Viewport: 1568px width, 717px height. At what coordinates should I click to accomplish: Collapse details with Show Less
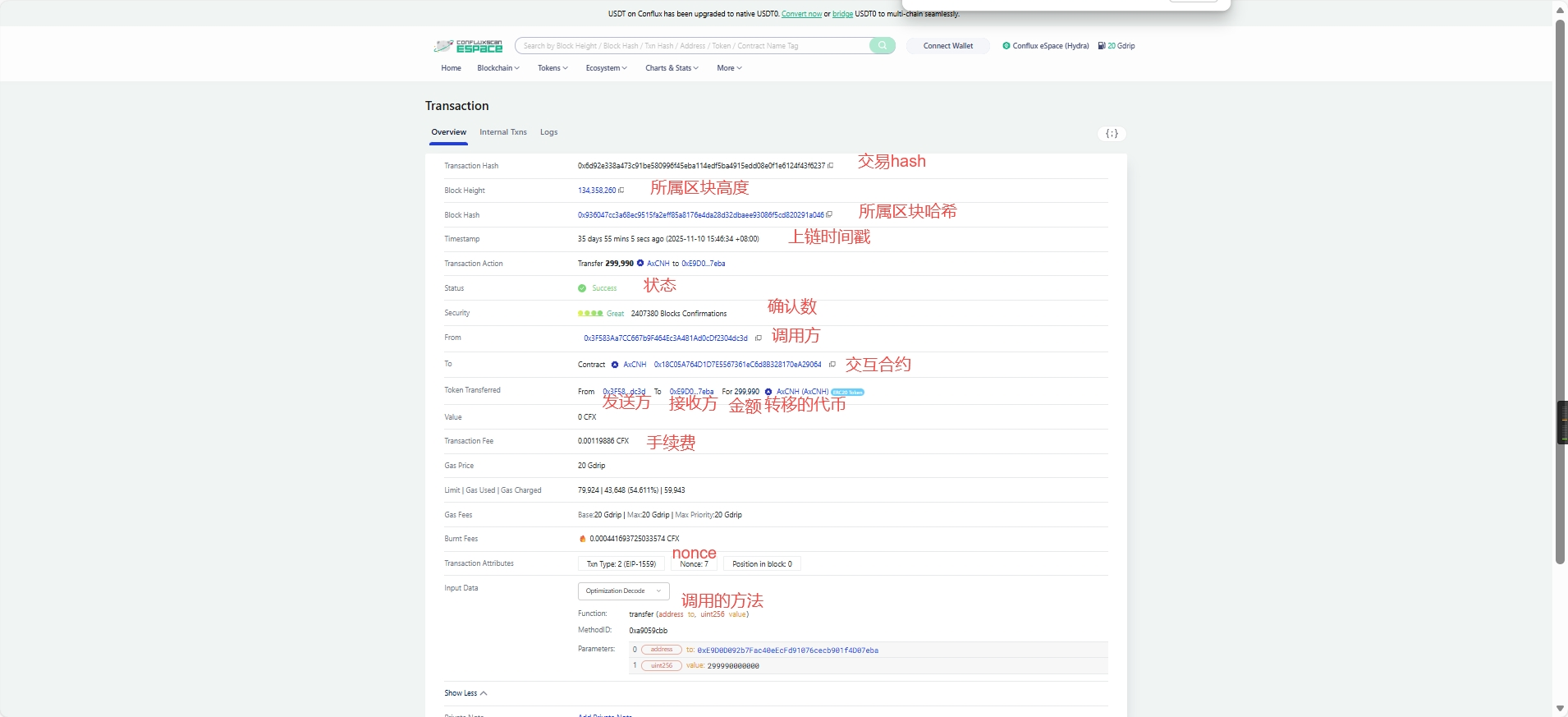[465, 693]
